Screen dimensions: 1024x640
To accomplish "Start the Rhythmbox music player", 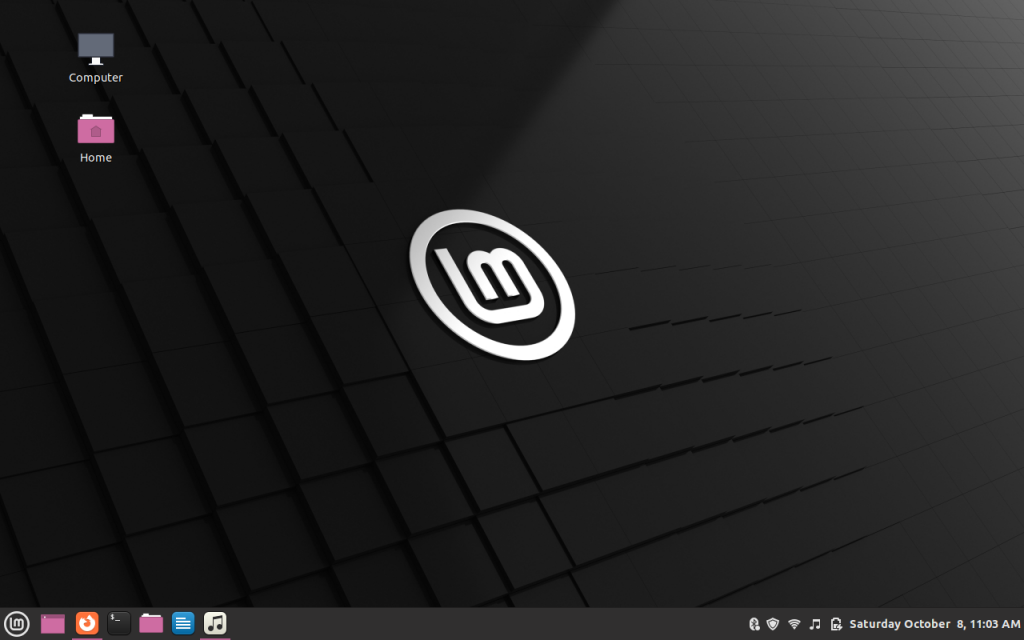I will point(215,623).
